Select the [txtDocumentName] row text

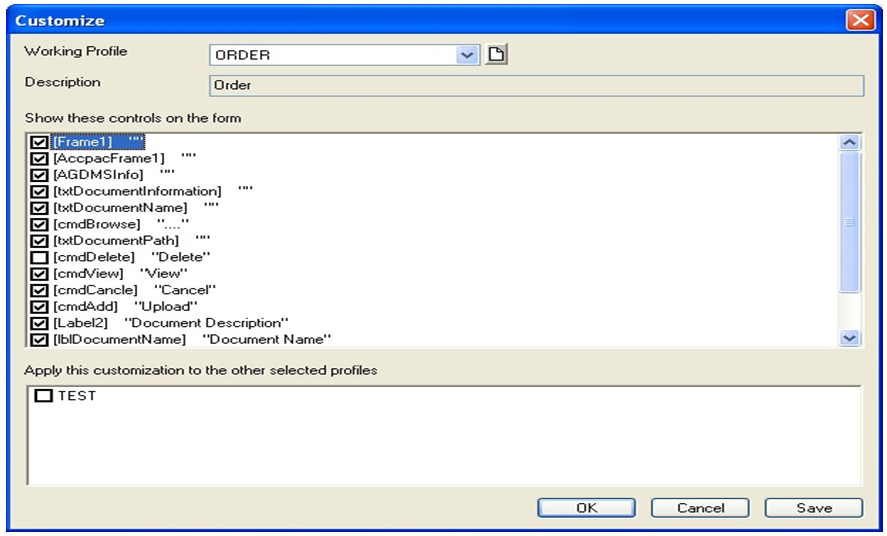(136, 207)
